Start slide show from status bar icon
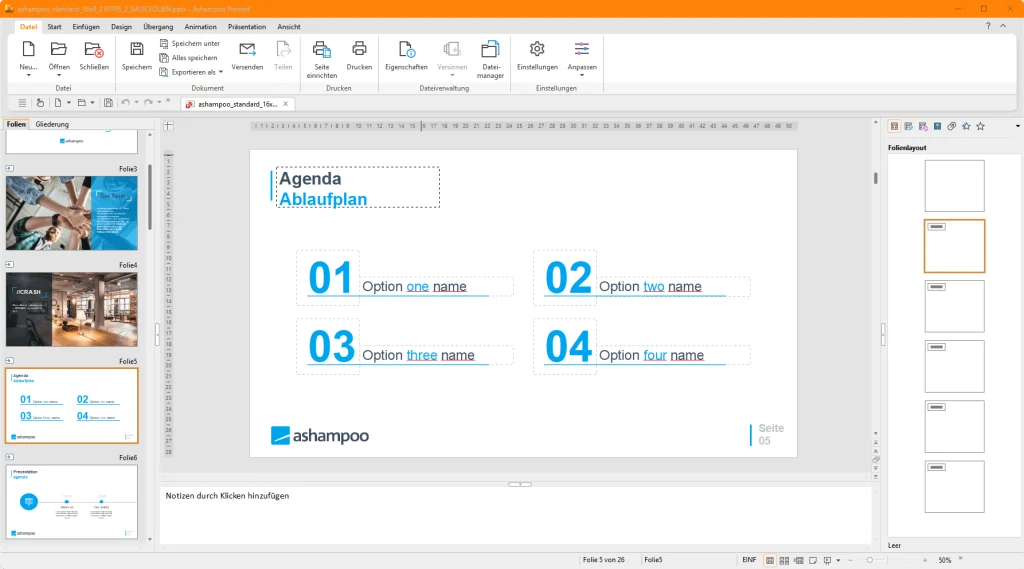This screenshot has width=1024, height=569. pos(827,561)
